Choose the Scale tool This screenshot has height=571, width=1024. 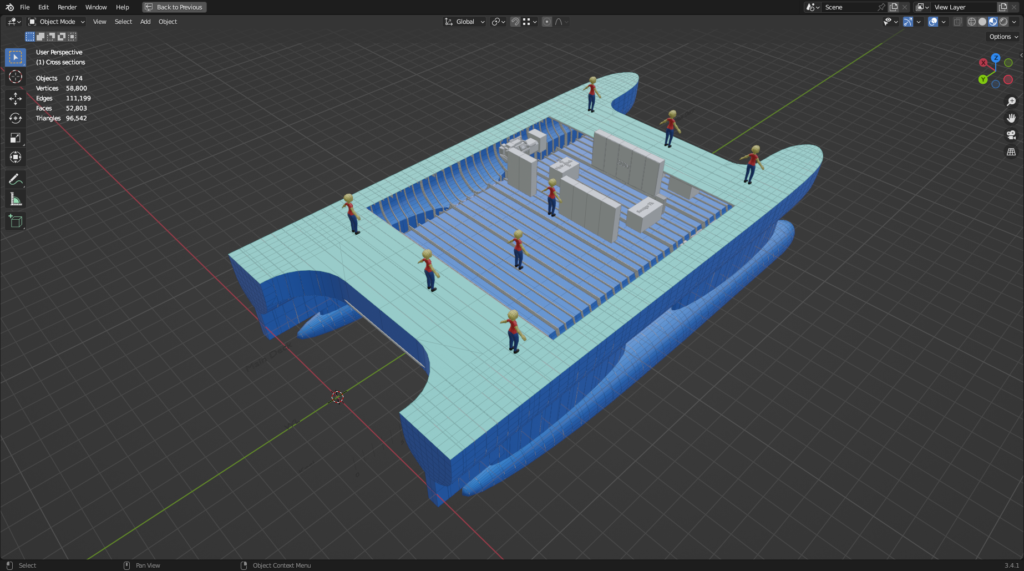16,138
